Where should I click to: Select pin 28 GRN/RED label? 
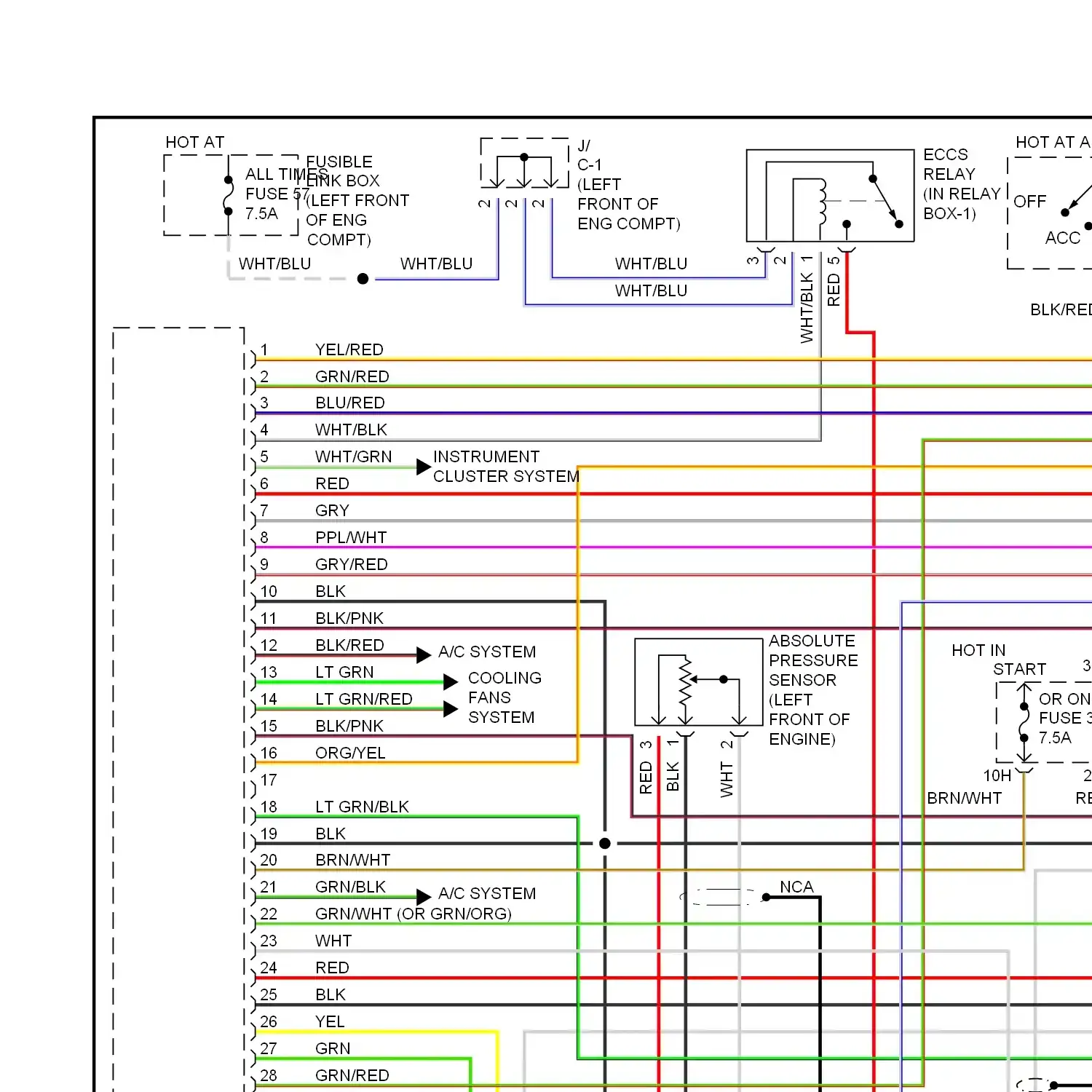[352, 1075]
